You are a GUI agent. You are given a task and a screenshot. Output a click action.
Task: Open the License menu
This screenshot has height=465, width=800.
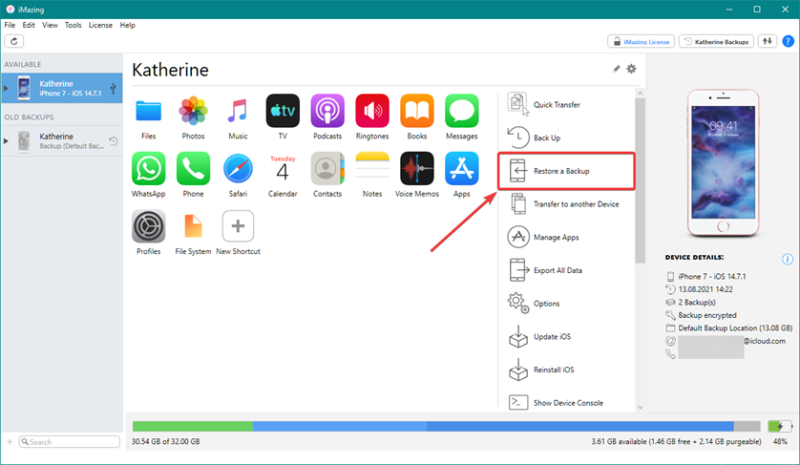tap(100, 24)
